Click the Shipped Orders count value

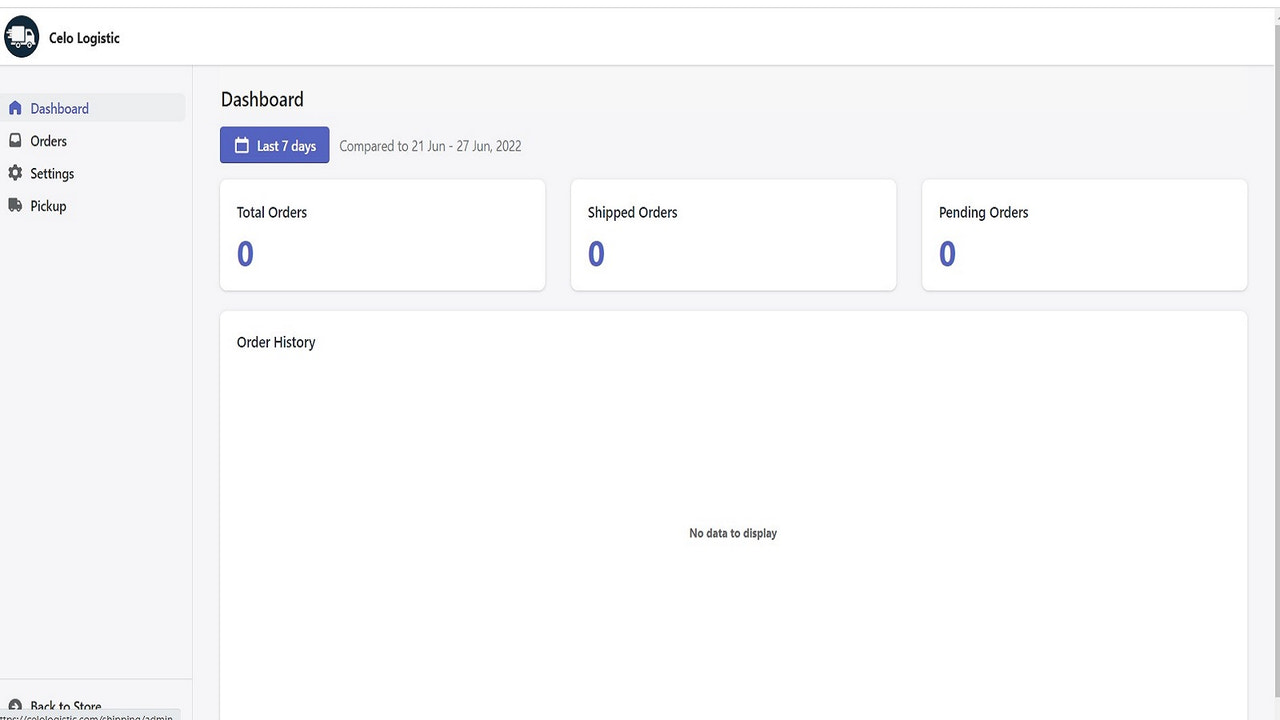coord(596,254)
